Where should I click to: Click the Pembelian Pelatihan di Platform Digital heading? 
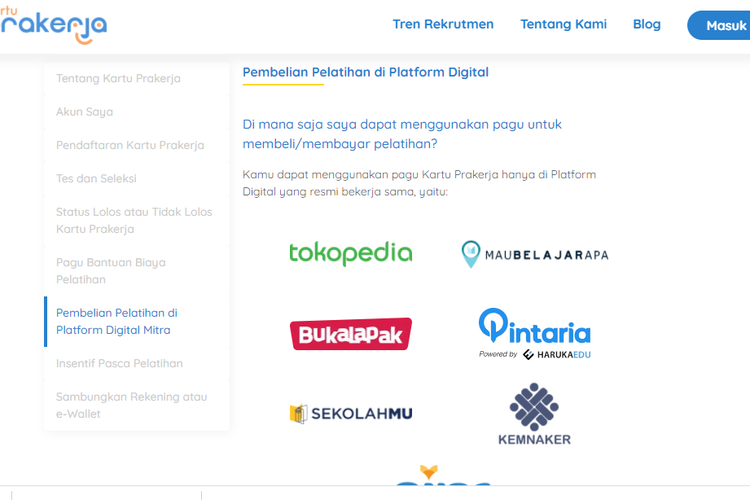pyautogui.click(x=365, y=72)
